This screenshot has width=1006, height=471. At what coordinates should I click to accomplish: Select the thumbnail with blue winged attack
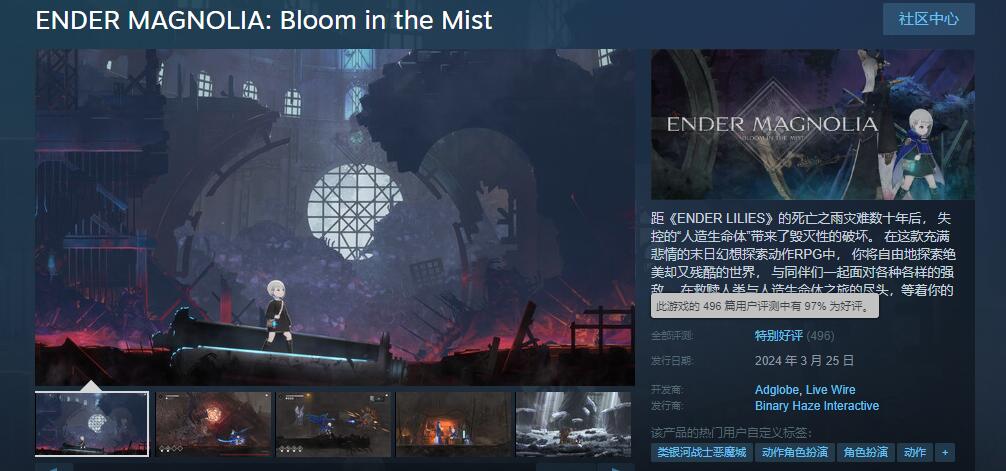coord(334,424)
